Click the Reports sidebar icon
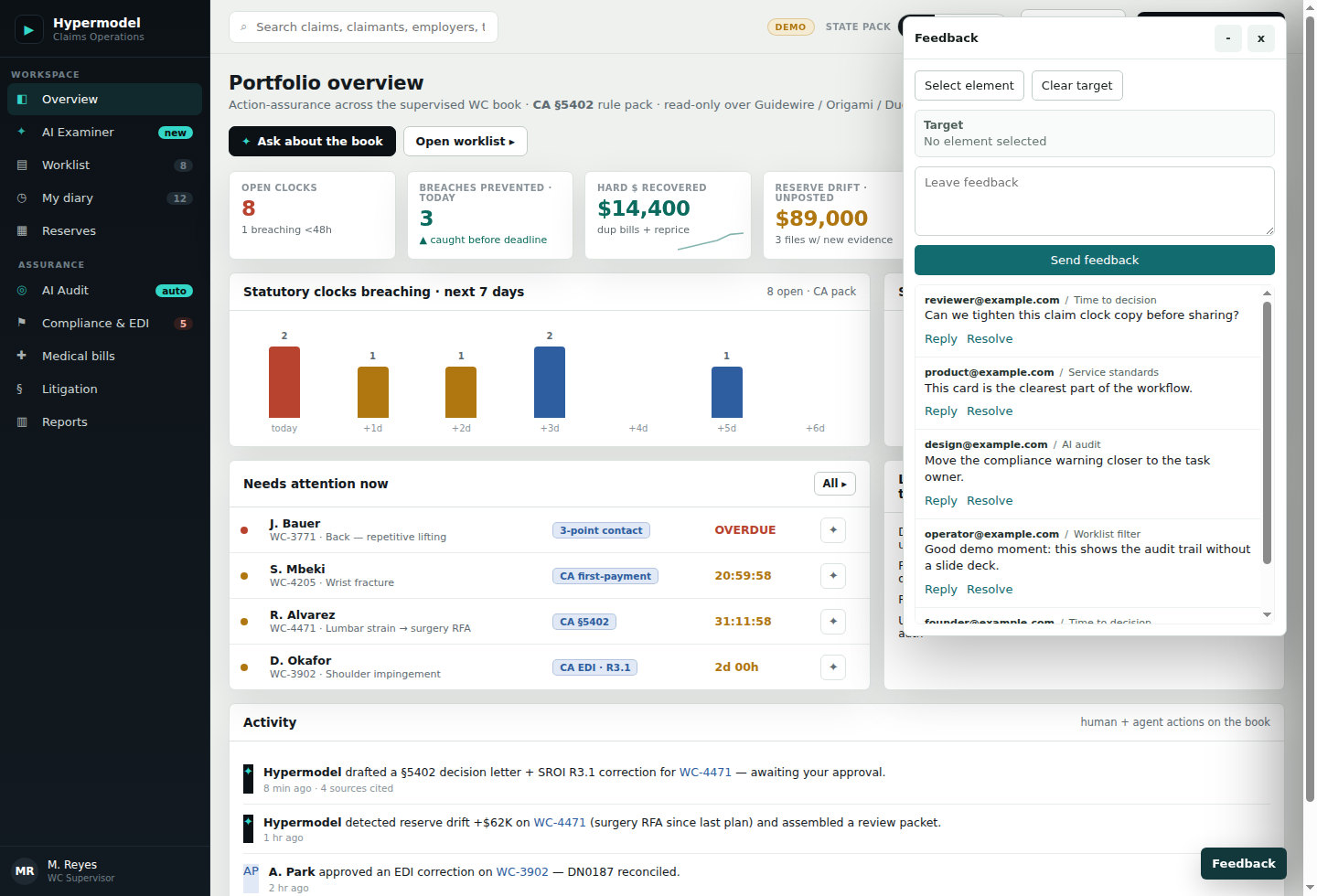 (x=22, y=422)
